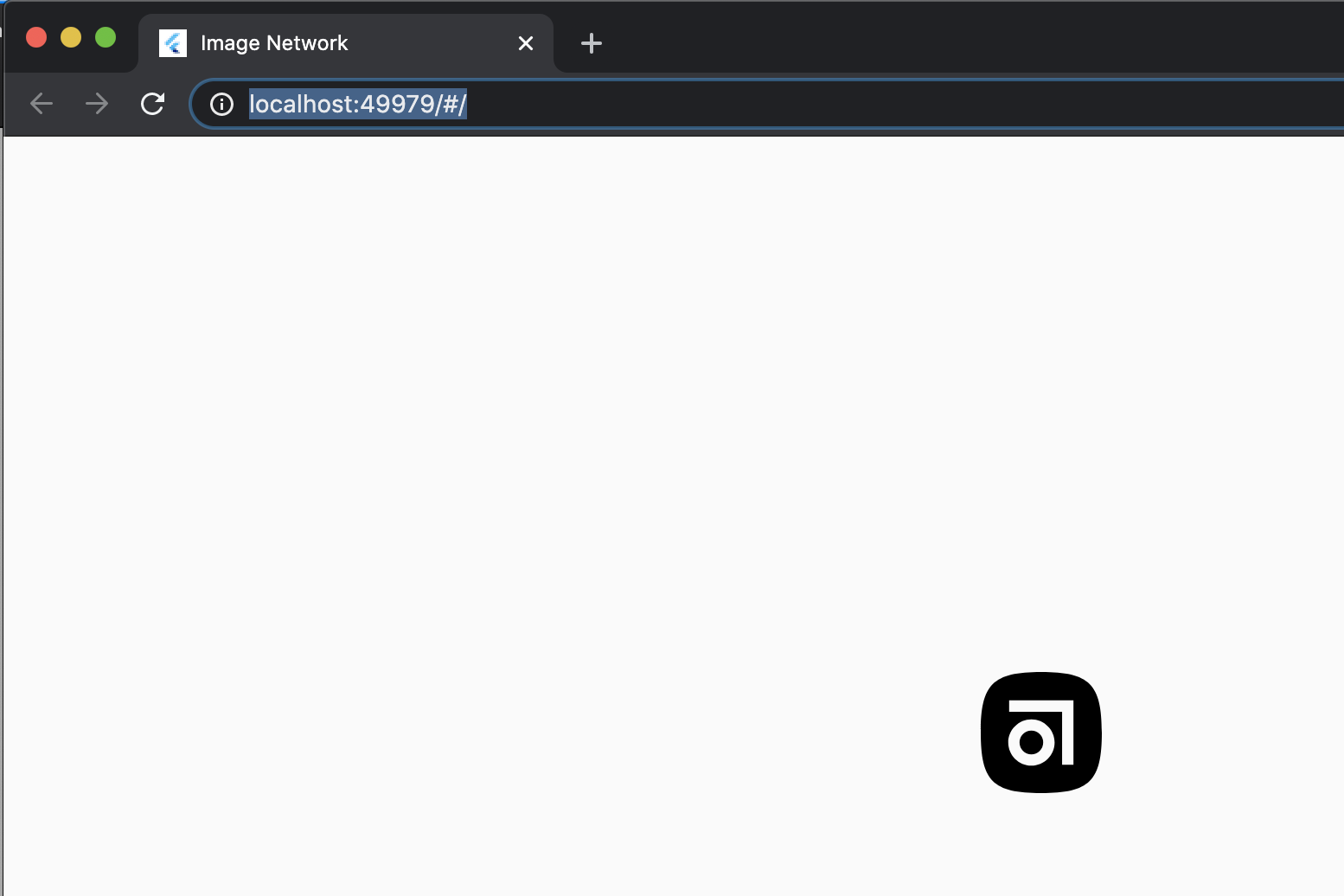This screenshot has width=1344, height=896.
Task: Click the Flutter tab title text
Action: pyautogui.click(x=274, y=42)
